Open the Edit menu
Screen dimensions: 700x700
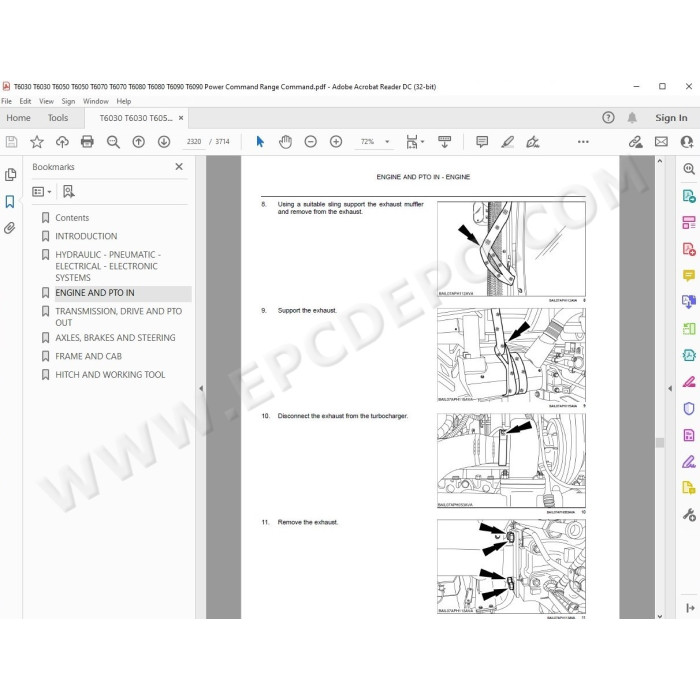pos(25,101)
